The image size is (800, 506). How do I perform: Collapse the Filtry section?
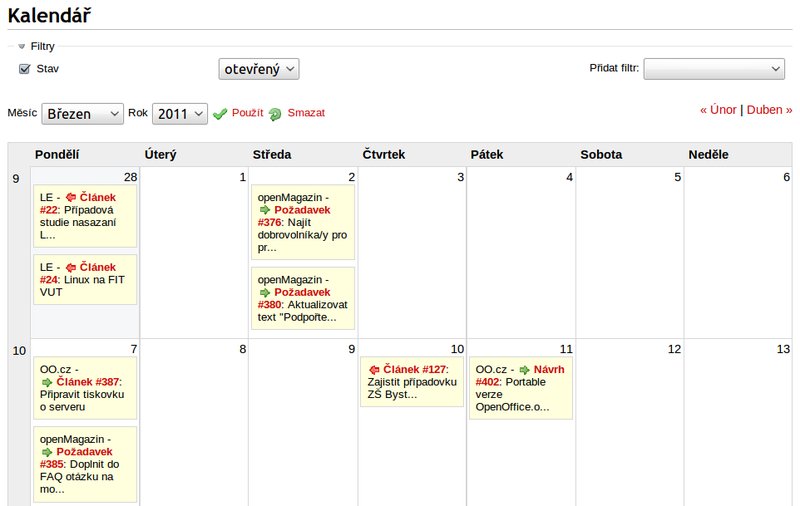click(21, 46)
